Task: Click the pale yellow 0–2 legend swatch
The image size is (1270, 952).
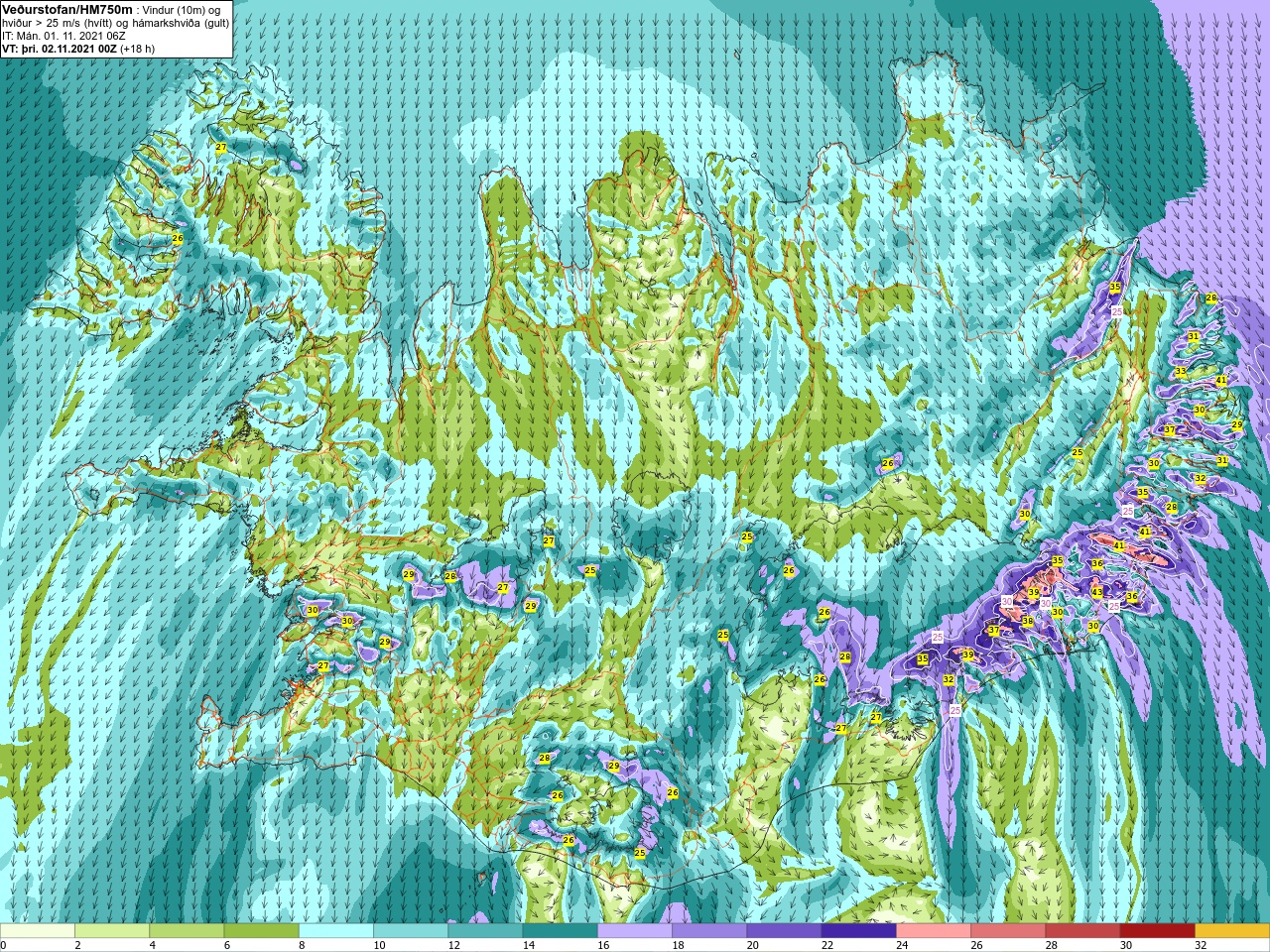Action: [38, 931]
